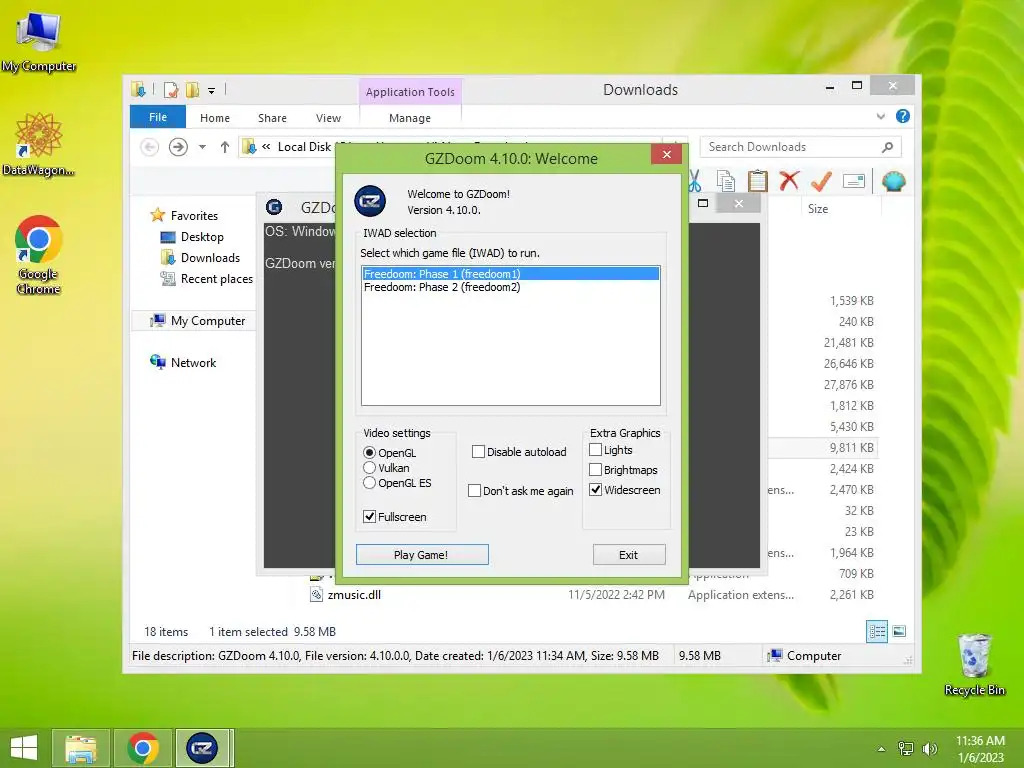
Task: Show hidden tray icons arrow
Action: [x=881, y=749]
